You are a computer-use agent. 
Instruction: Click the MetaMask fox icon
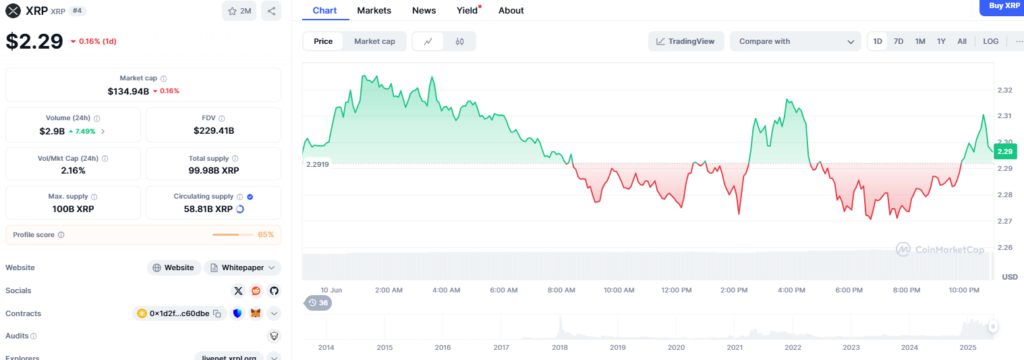pyautogui.click(x=257, y=314)
